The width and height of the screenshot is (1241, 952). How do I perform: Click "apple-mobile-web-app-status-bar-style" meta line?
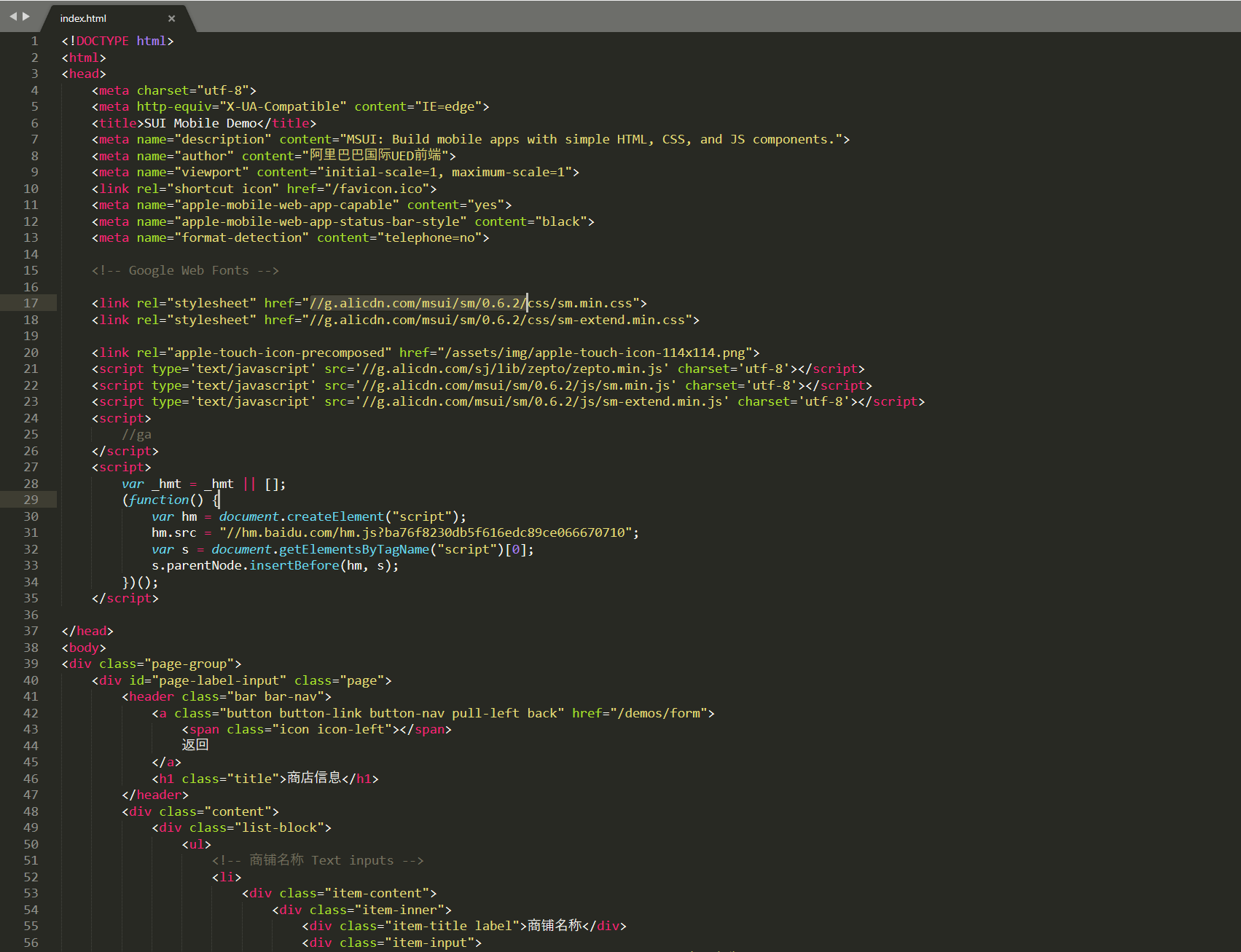point(343,221)
